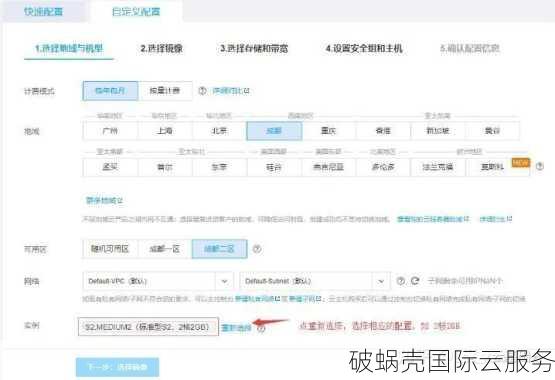The width and height of the screenshot is (555, 380).
Task: Switch to the 自定义配置 tab
Action: 136,11
